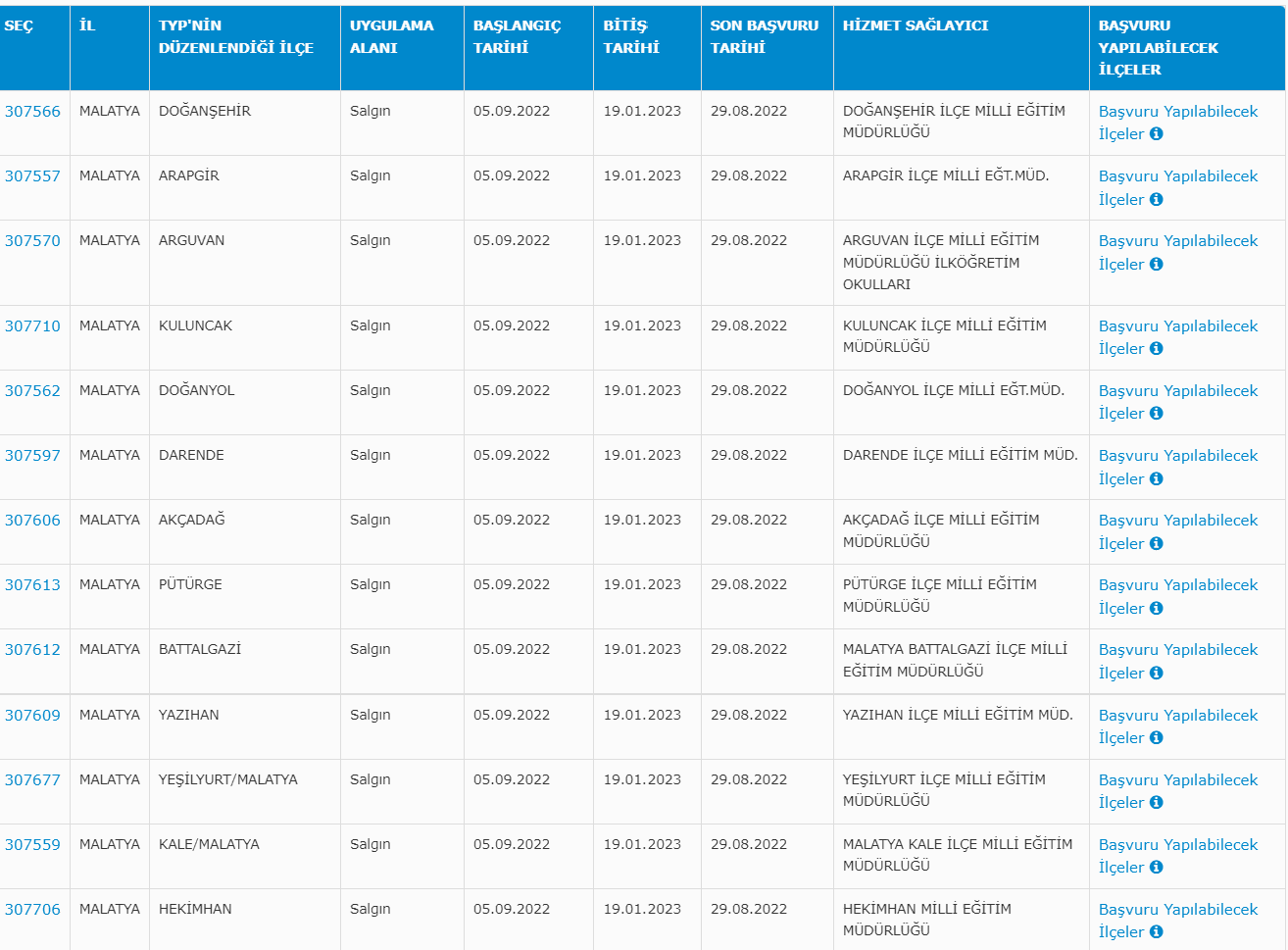Click the Başlangıç Tarihi column header

(517, 36)
